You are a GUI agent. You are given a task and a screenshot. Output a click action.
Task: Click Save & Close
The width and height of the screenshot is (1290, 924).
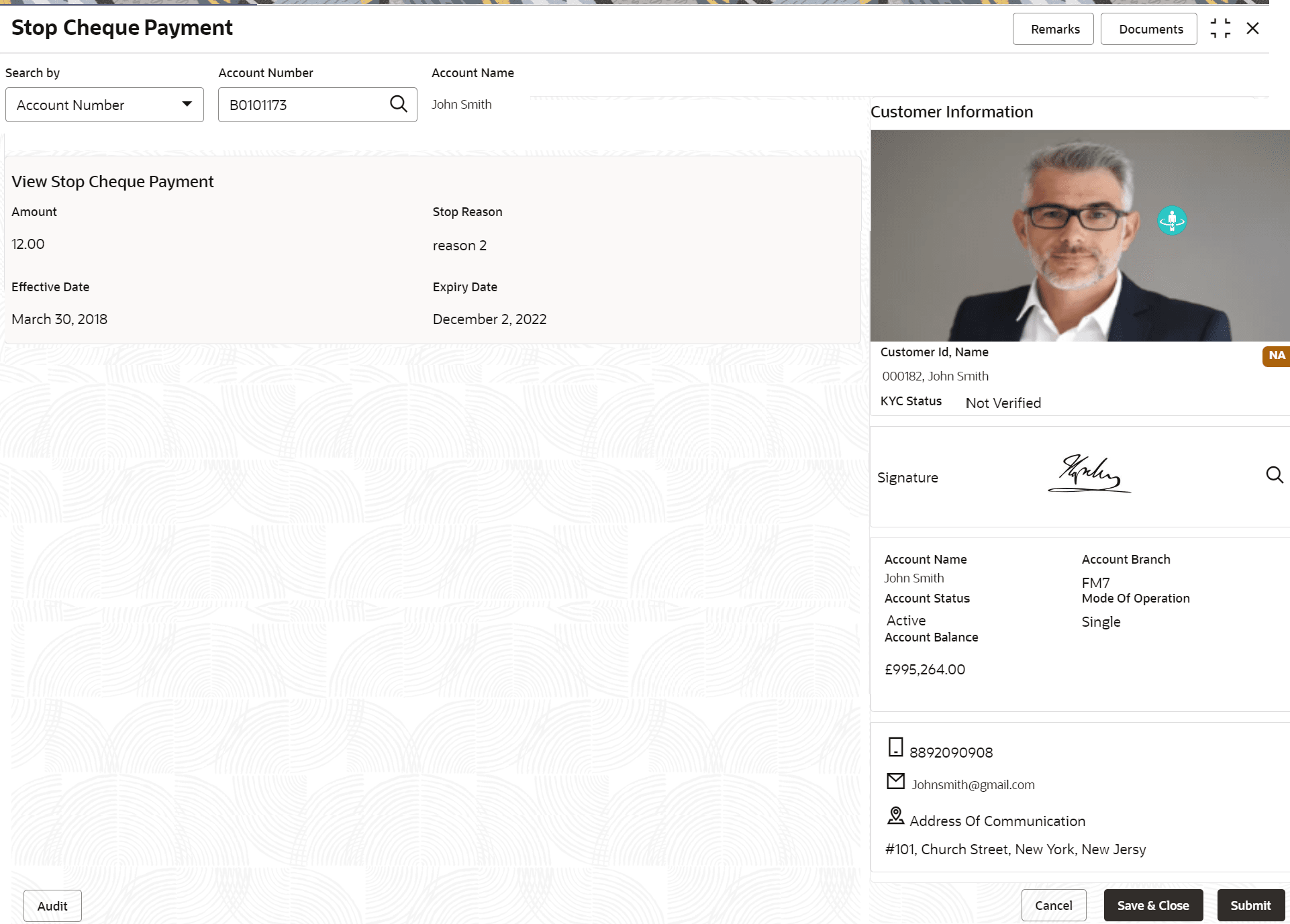pos(1153,905)
